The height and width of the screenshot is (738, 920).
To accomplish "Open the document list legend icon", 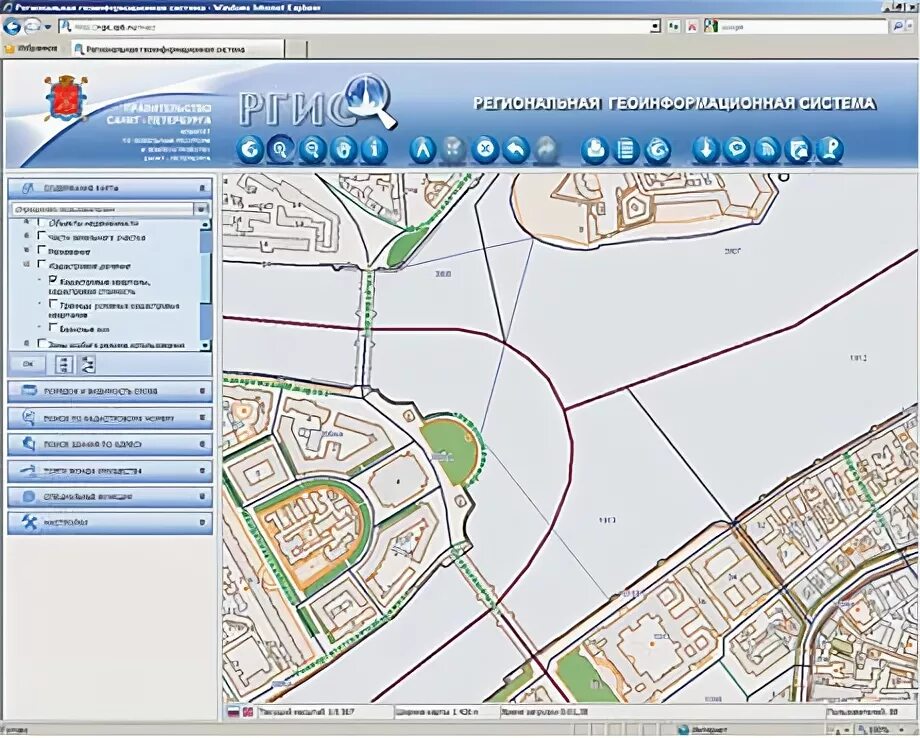I will tap(625, 149).
